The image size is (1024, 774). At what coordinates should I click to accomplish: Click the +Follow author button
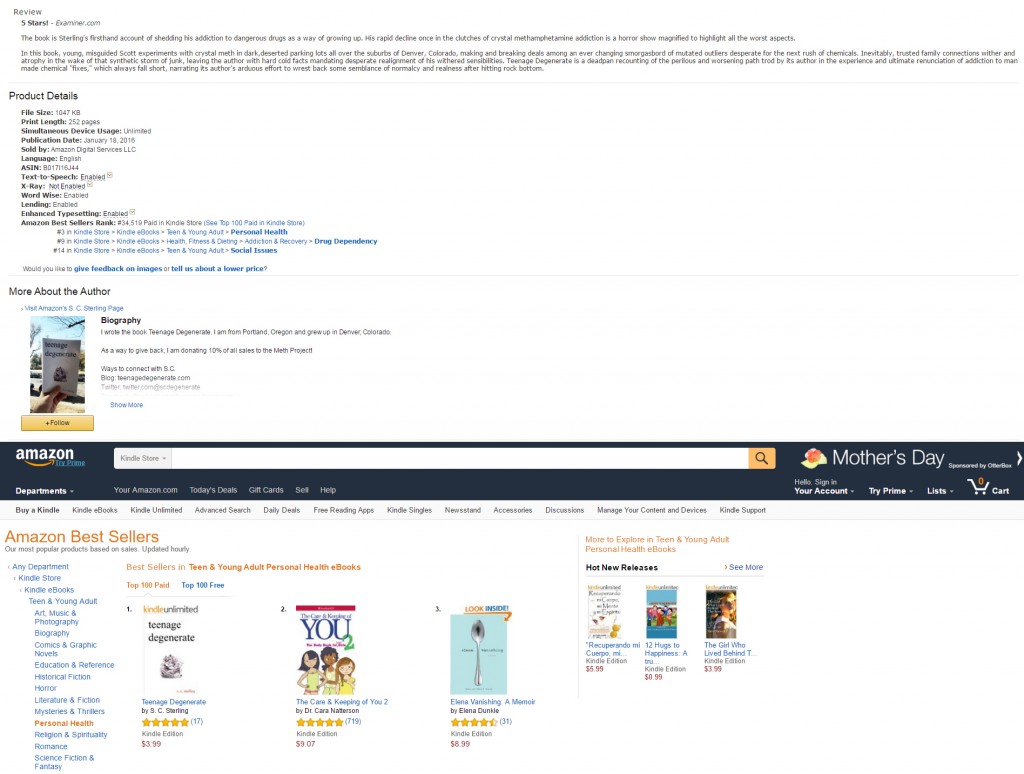(x=57, y=423)
